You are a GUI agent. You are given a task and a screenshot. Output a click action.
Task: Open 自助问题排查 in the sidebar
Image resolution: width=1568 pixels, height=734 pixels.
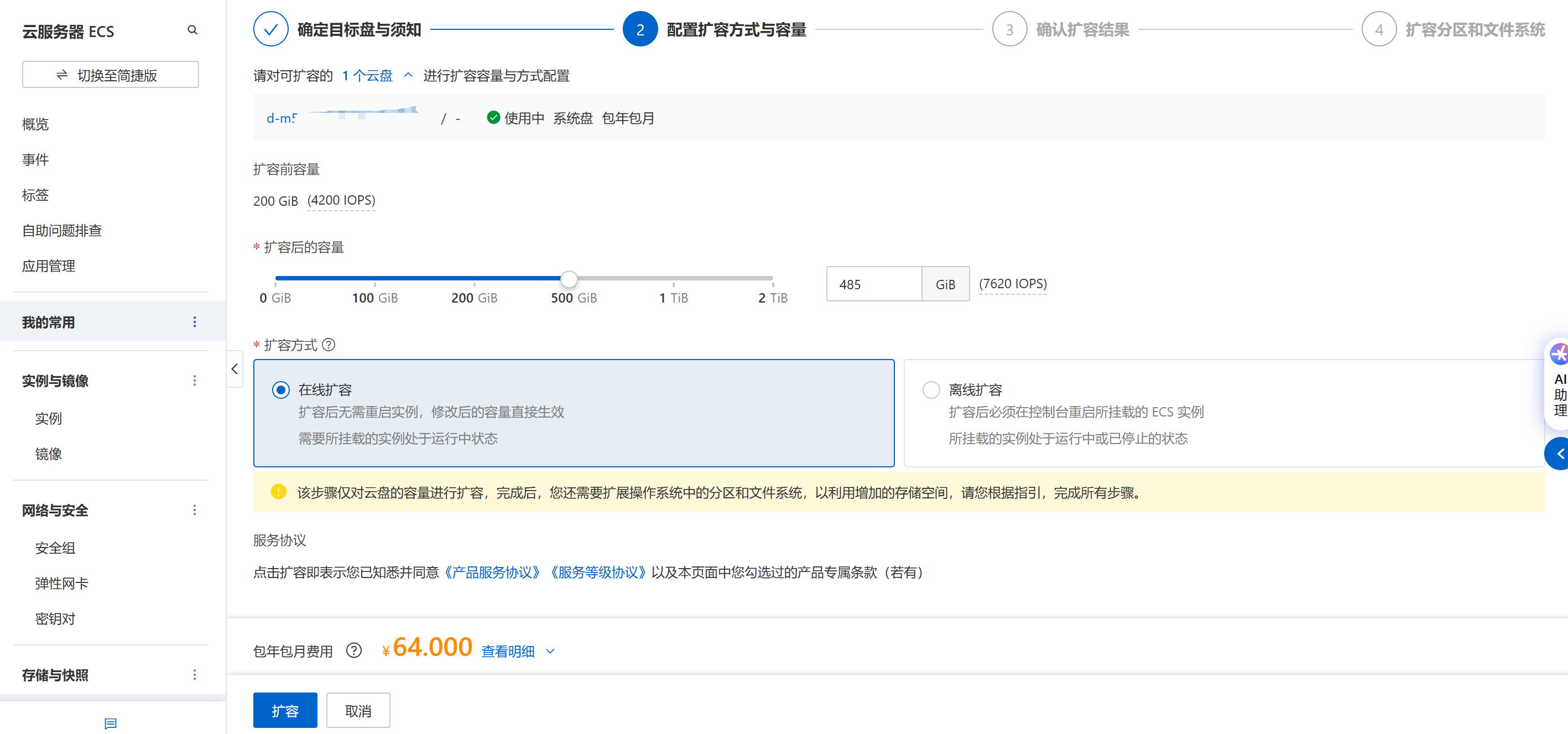(62, 231)
